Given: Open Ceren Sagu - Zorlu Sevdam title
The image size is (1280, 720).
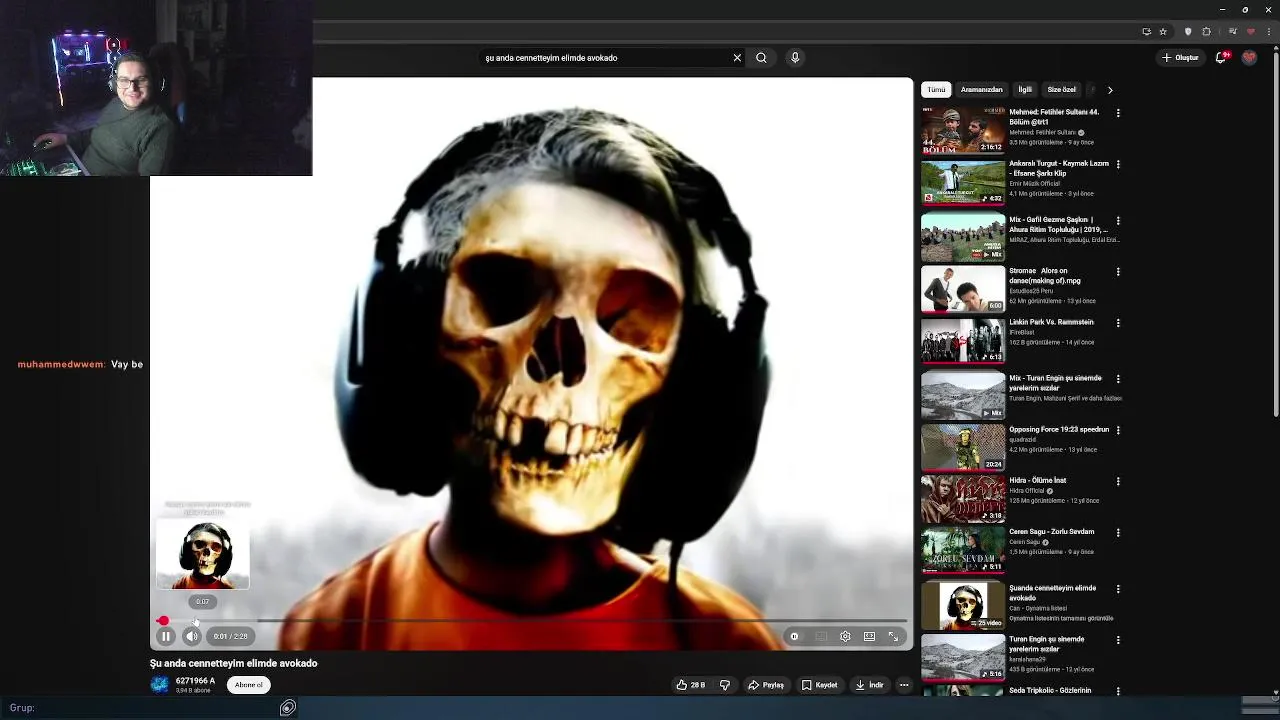Looking at the screenshot, I should (1051, 531).
